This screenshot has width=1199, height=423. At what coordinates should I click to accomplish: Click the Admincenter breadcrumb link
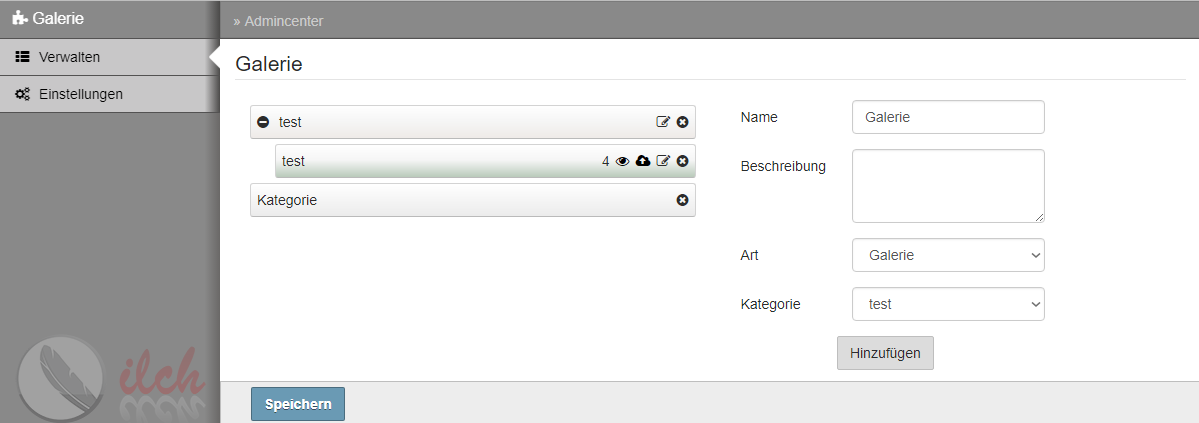pos(284,21)
